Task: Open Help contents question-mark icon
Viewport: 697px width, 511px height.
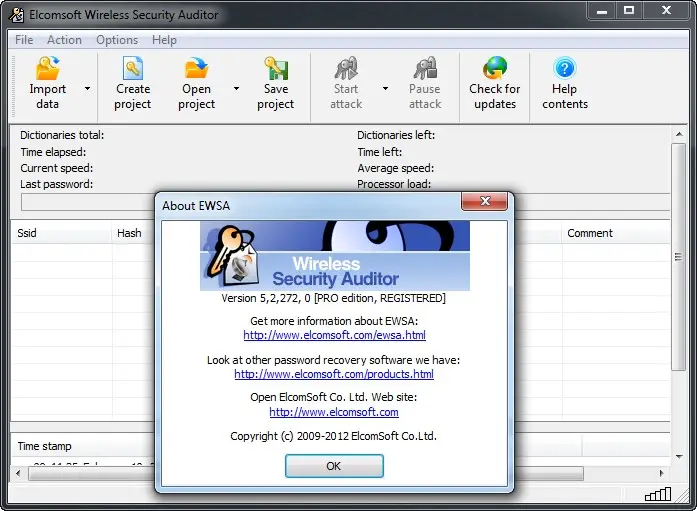Action: tap(565, 68)
